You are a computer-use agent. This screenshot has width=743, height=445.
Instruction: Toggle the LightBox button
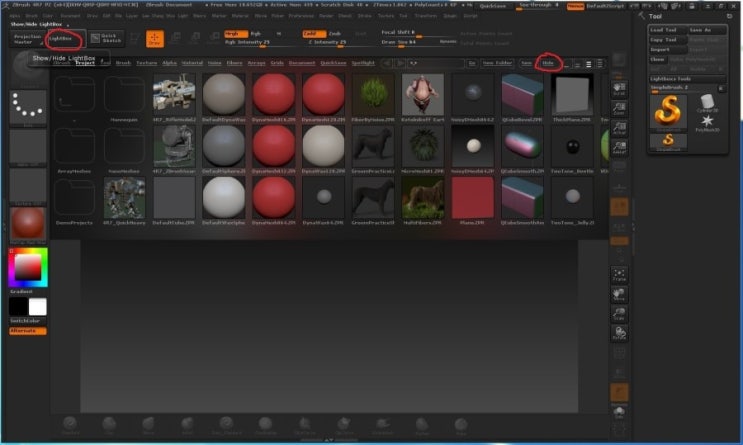pyautogui.click(x=66, y=39)
